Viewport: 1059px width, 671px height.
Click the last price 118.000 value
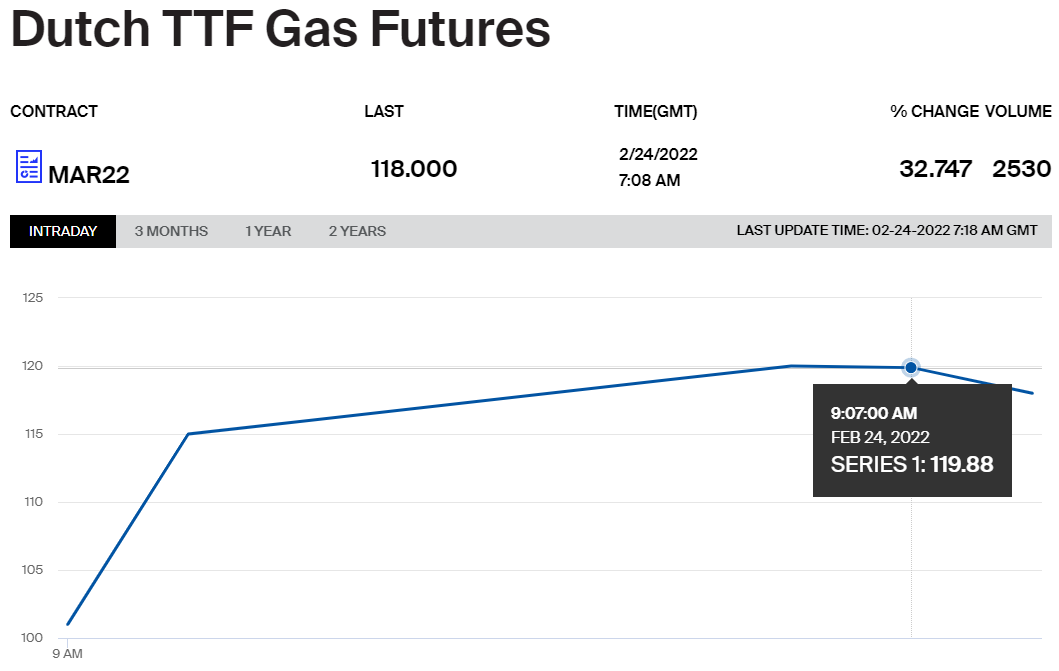click(x=414, y=169)
